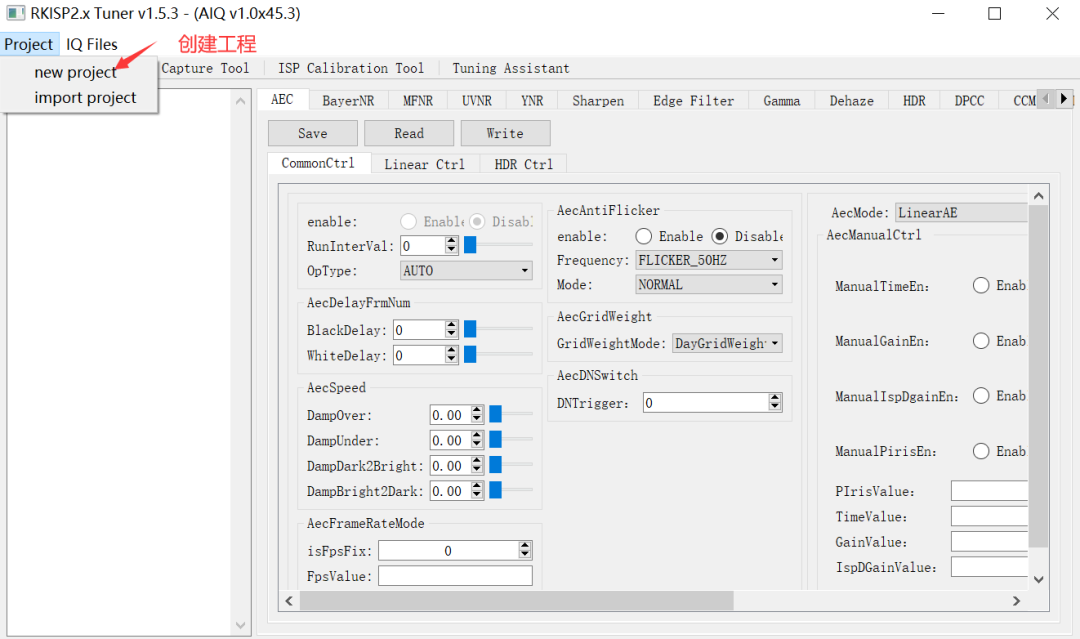Click scroll-down arrow of left project panel
Viewport: 1080px width, 639px height.
pos(240,625)
